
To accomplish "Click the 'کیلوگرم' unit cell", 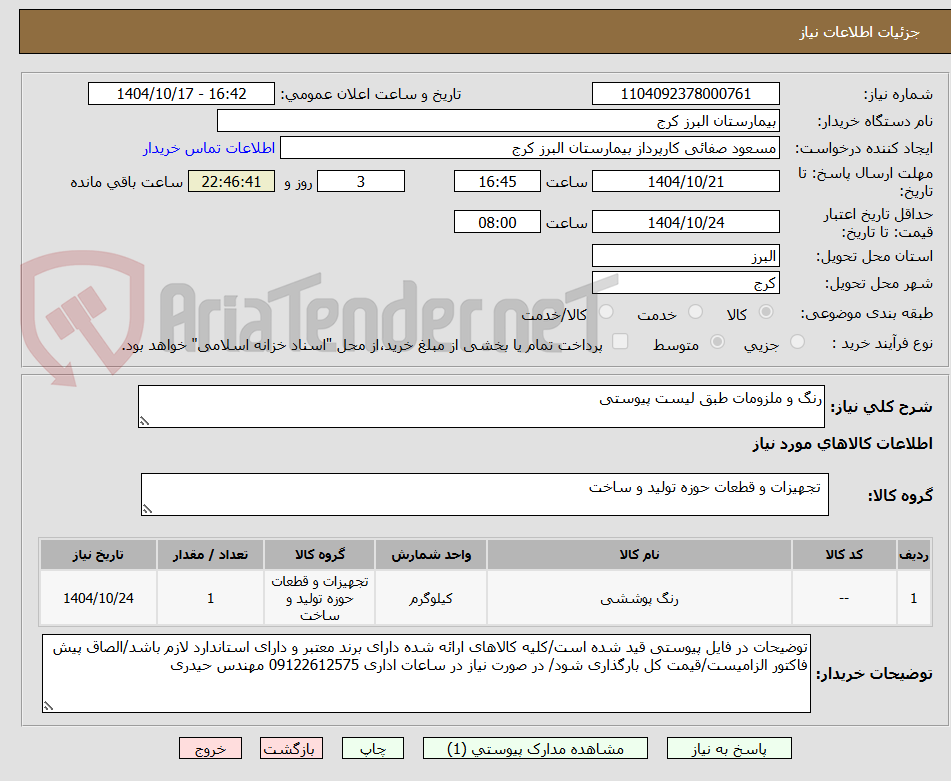I will point(431,598).
